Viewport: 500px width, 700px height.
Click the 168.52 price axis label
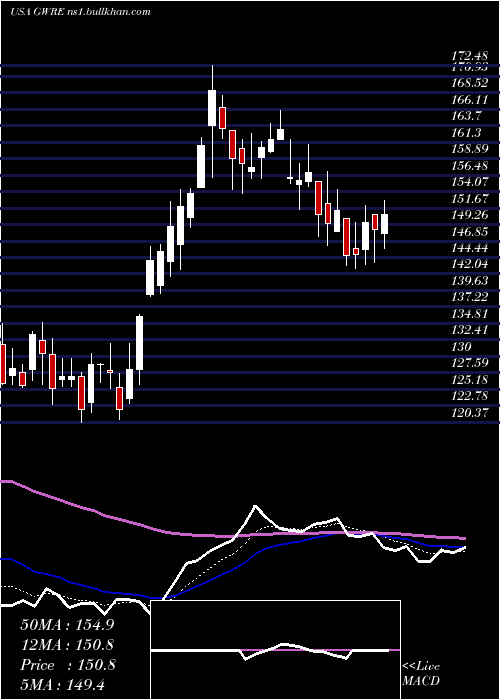(x=470, y=83)
